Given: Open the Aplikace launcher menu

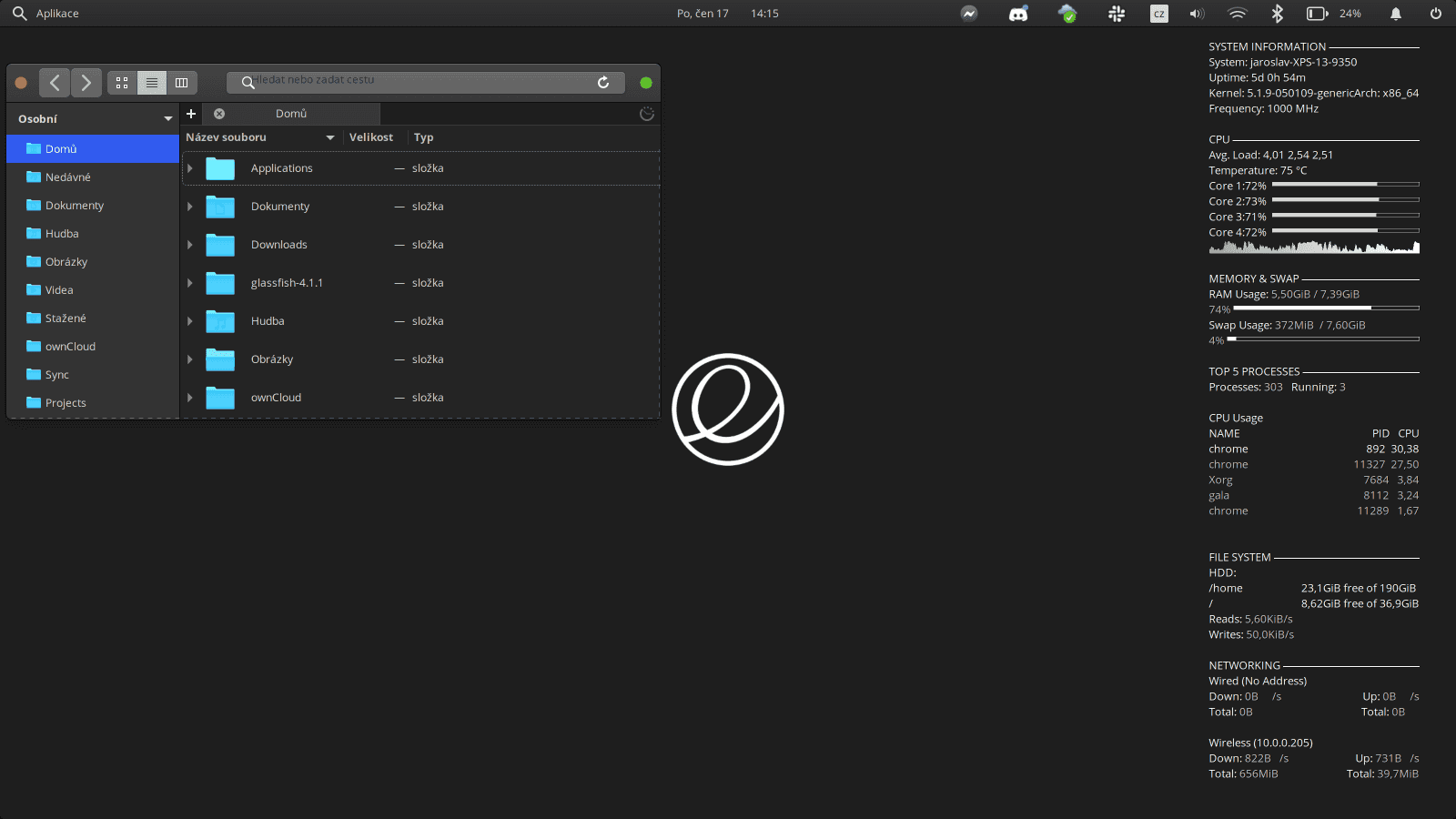Looking at the screenshot, I should 45,14.
